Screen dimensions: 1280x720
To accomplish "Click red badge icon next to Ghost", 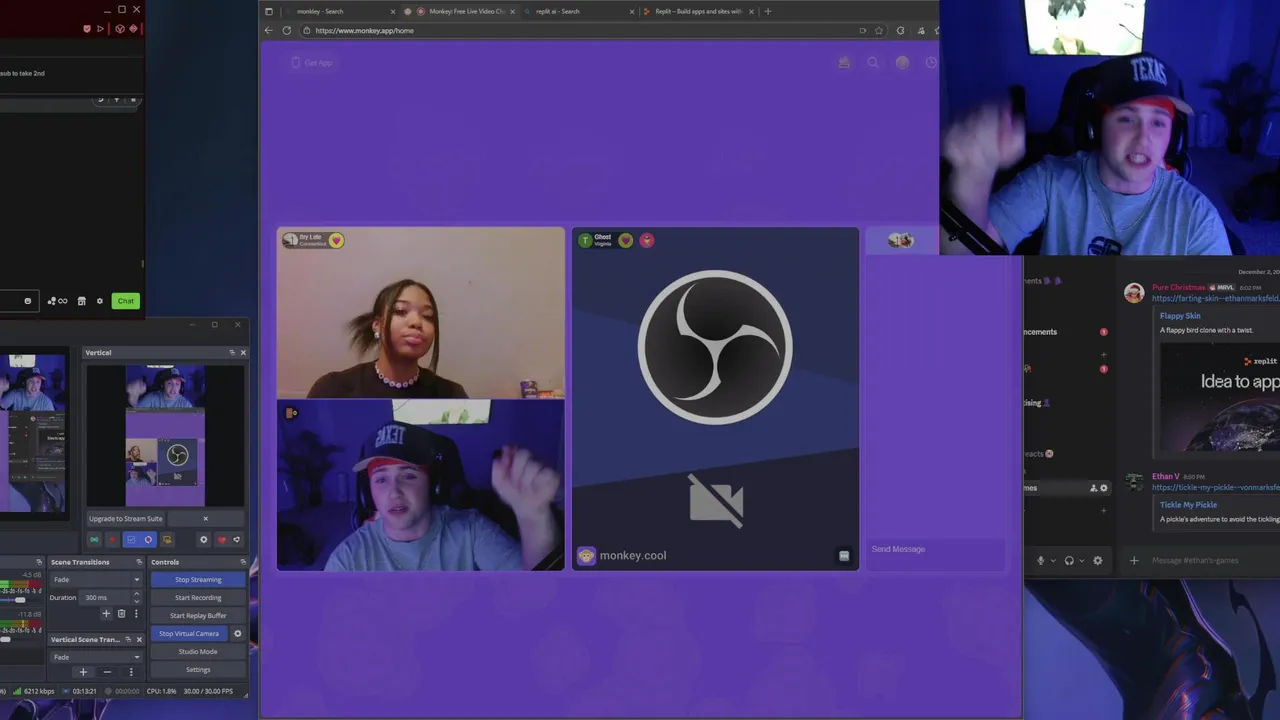I will tap(647, 240).
